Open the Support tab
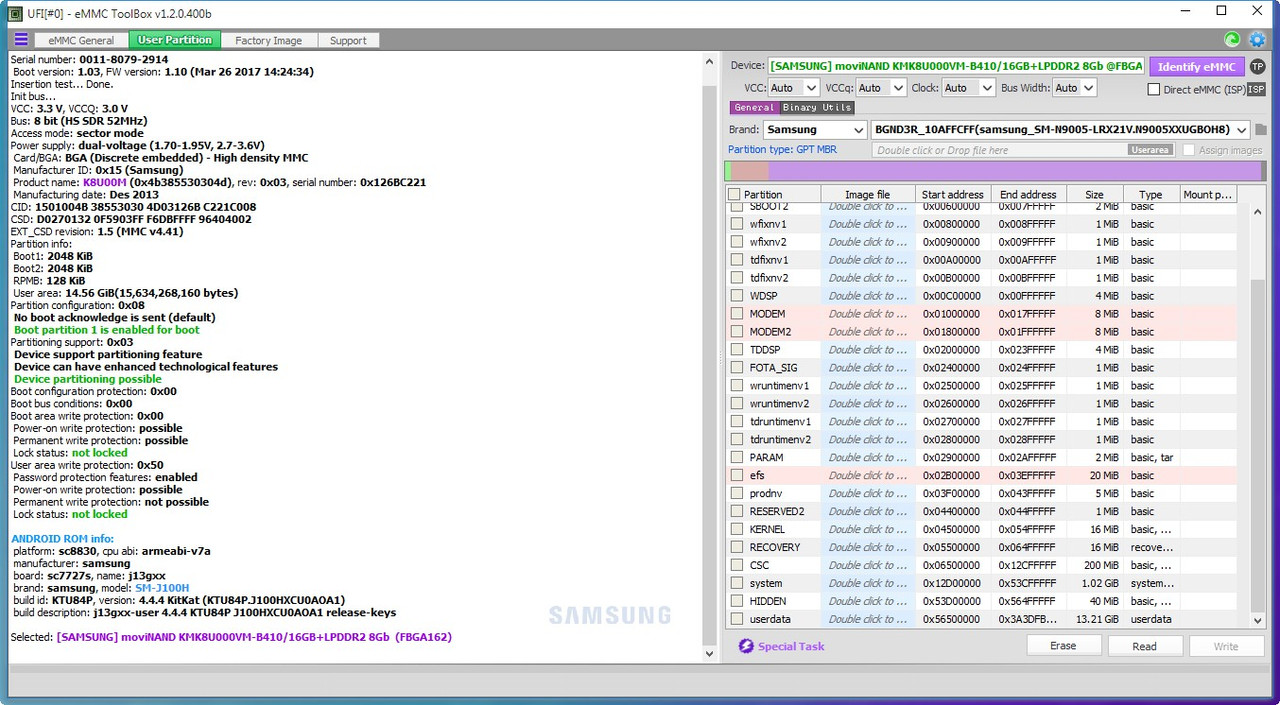The image size is (1280, 705). click(348, 40)
